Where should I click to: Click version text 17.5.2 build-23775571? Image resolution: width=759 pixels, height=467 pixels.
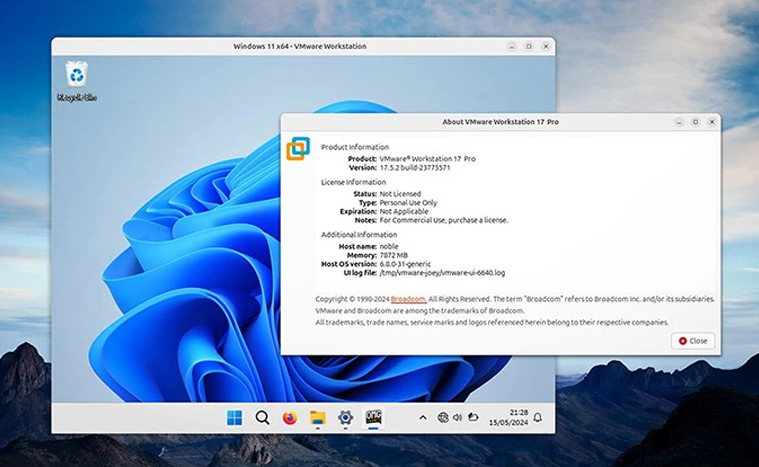pyautogui.click(x=415, y=167)
